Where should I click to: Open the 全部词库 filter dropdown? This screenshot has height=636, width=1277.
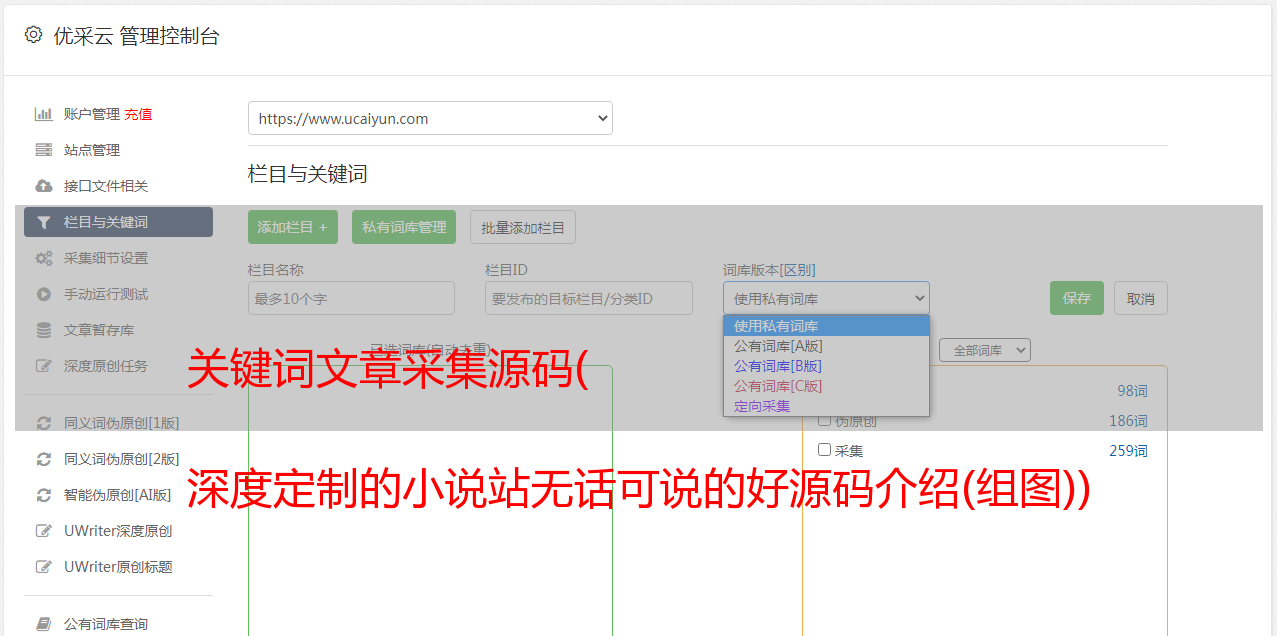[985, 350]
